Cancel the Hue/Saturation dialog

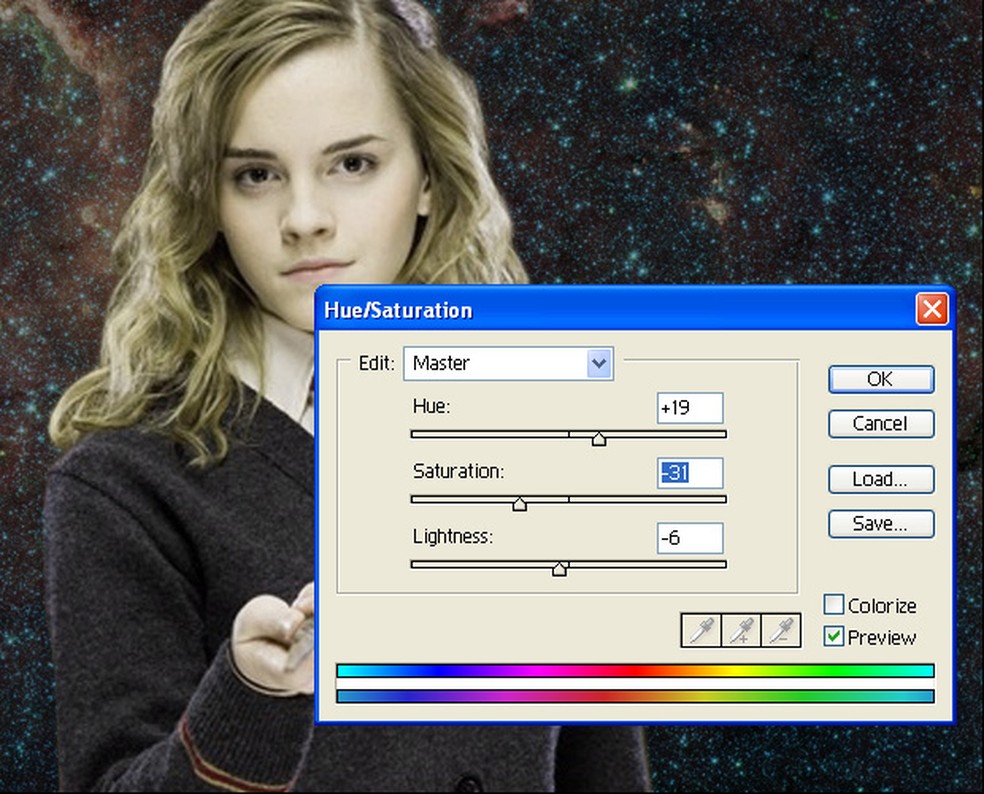point(880,424)
